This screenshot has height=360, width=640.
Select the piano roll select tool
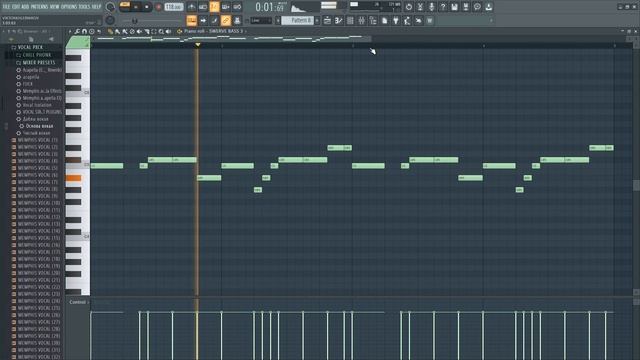tap(154, 31)
